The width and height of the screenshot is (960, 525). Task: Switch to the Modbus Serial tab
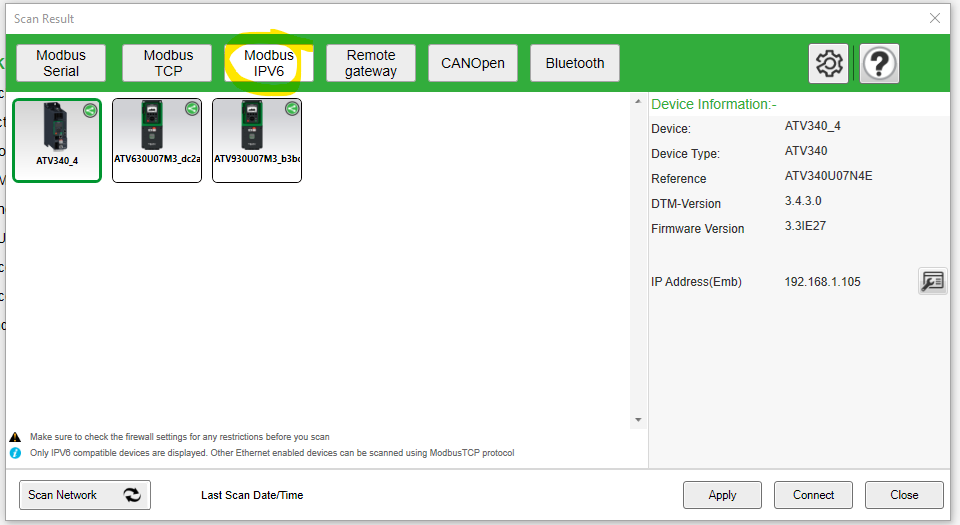click(61, 63)
